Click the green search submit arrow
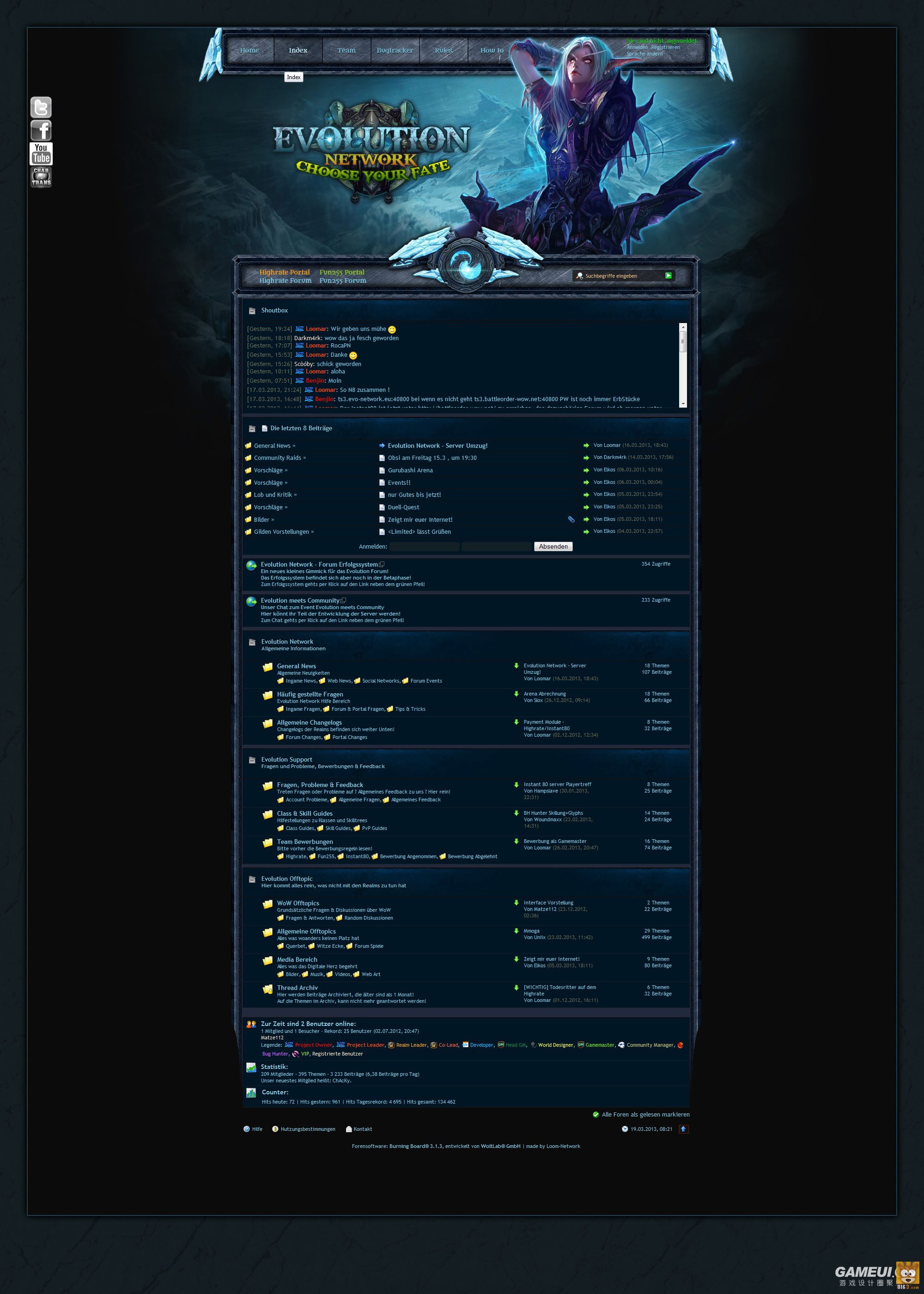This screenshot has height=1294, width=924. point(669,275)
